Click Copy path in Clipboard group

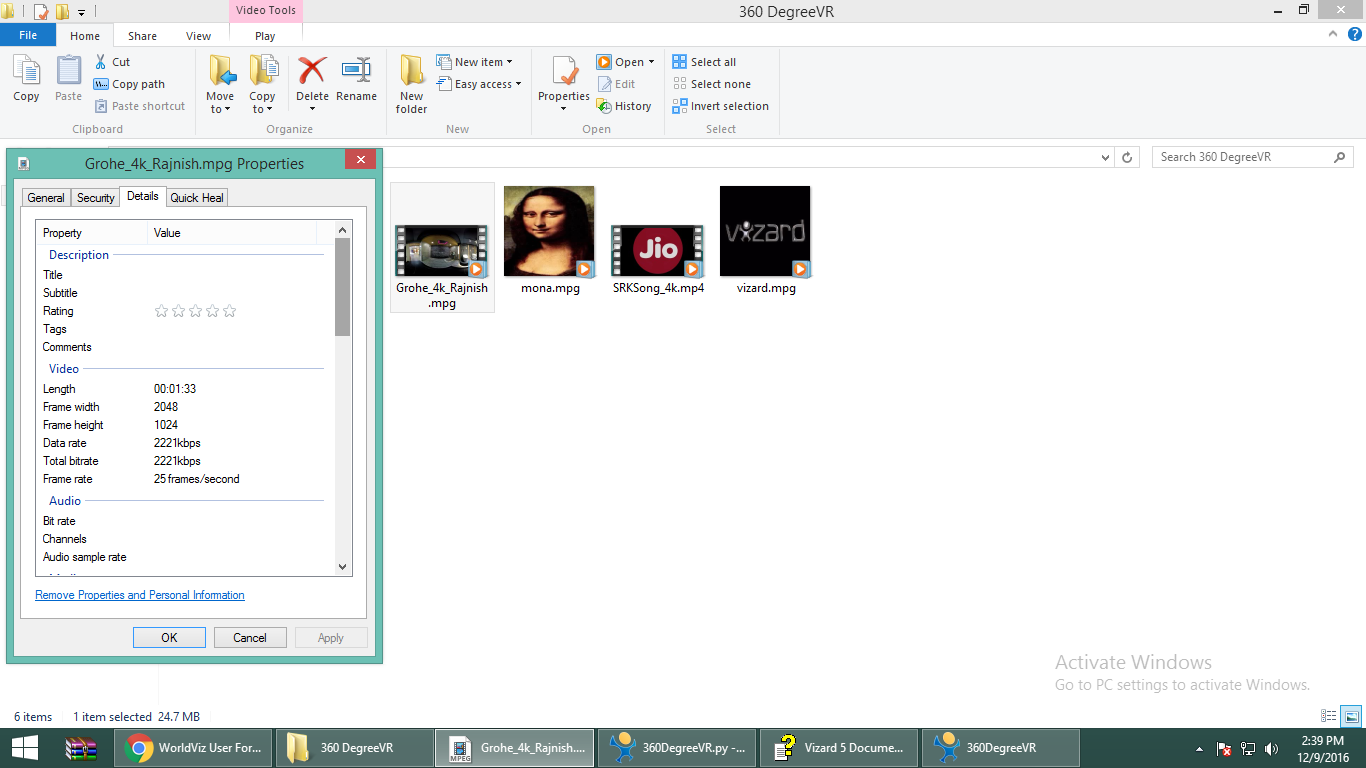click(129, 84)
